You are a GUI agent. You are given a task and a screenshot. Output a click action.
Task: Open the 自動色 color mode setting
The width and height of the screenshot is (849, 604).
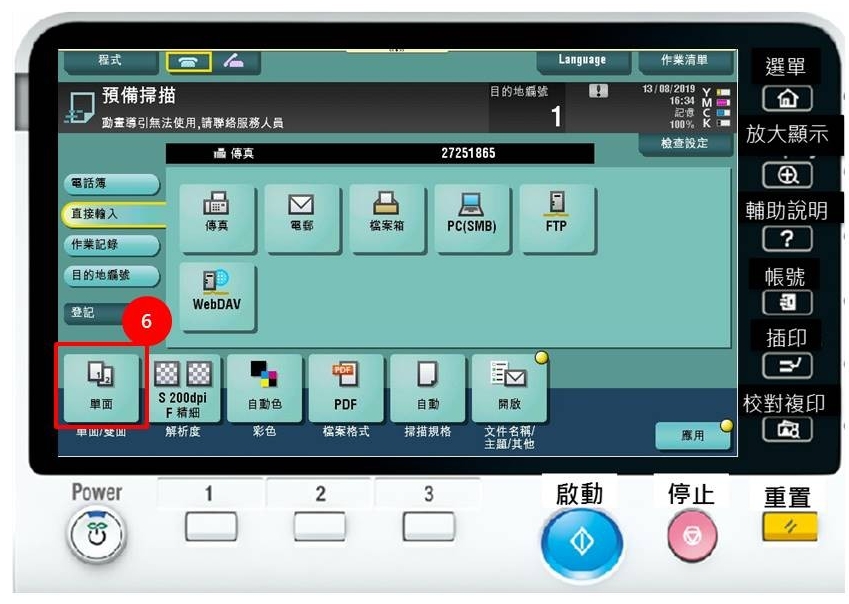(x=267, y=390)
